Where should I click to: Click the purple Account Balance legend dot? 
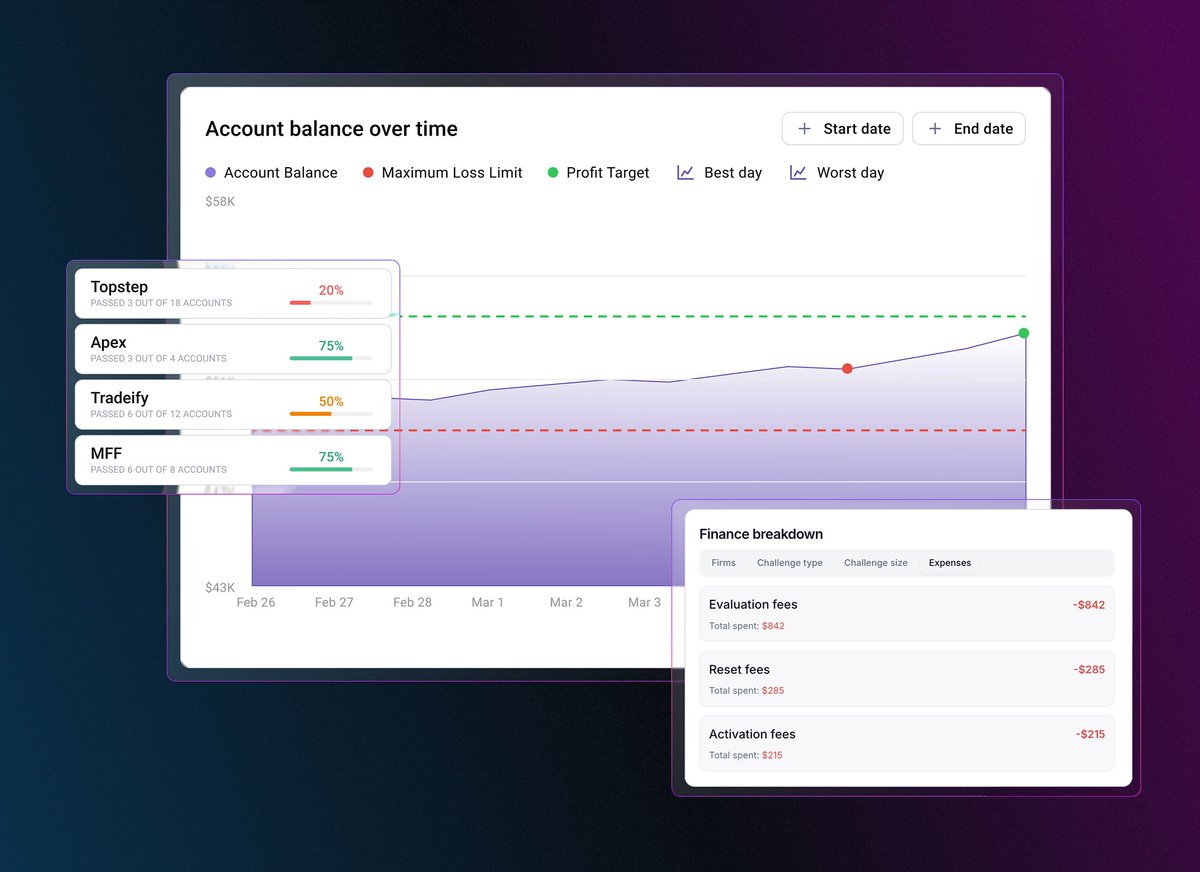pyautogui.click(x=210, y=173)
